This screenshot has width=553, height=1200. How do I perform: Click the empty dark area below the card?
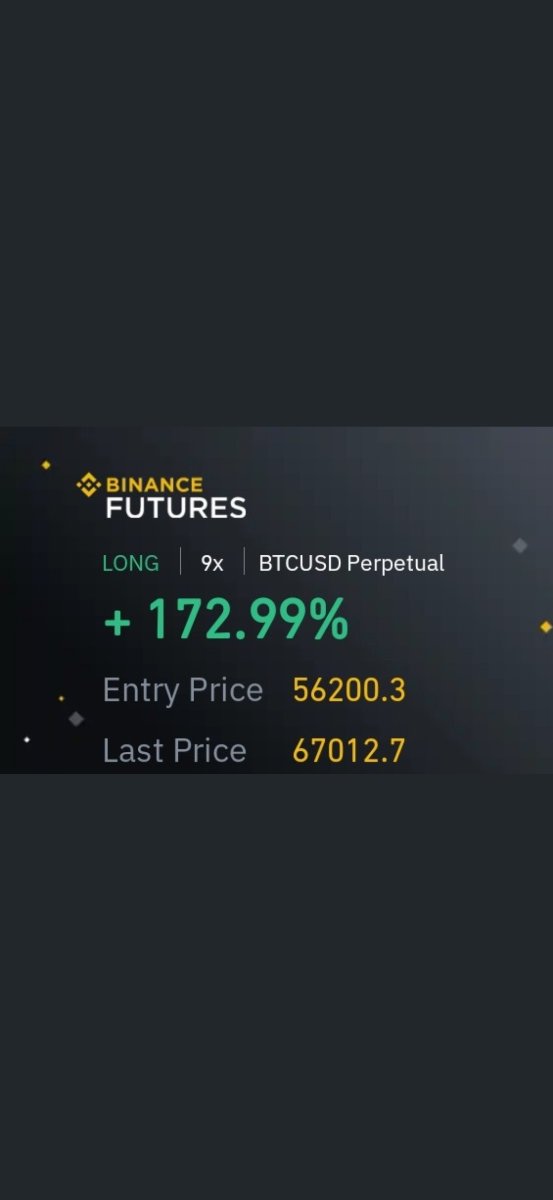pos(276,986)
